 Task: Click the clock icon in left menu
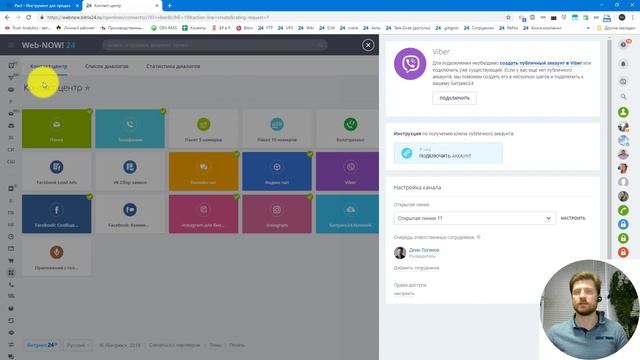[x=11, y=237]
